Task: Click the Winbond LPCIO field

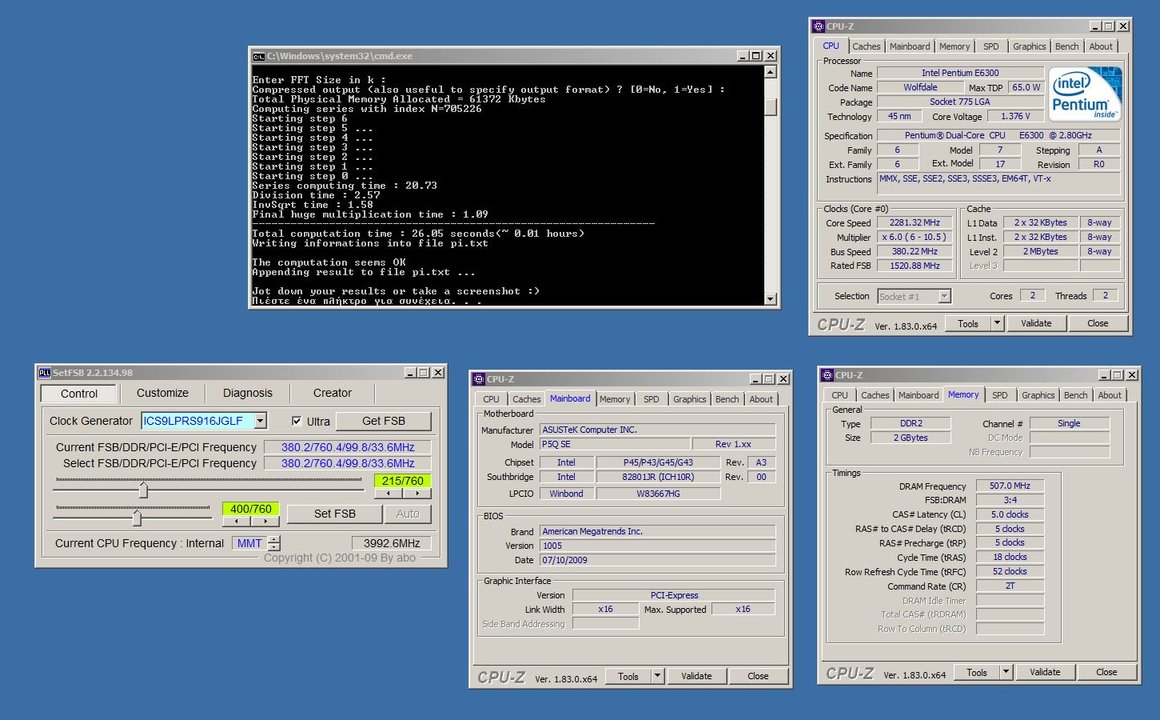Action: pos(566,494)
